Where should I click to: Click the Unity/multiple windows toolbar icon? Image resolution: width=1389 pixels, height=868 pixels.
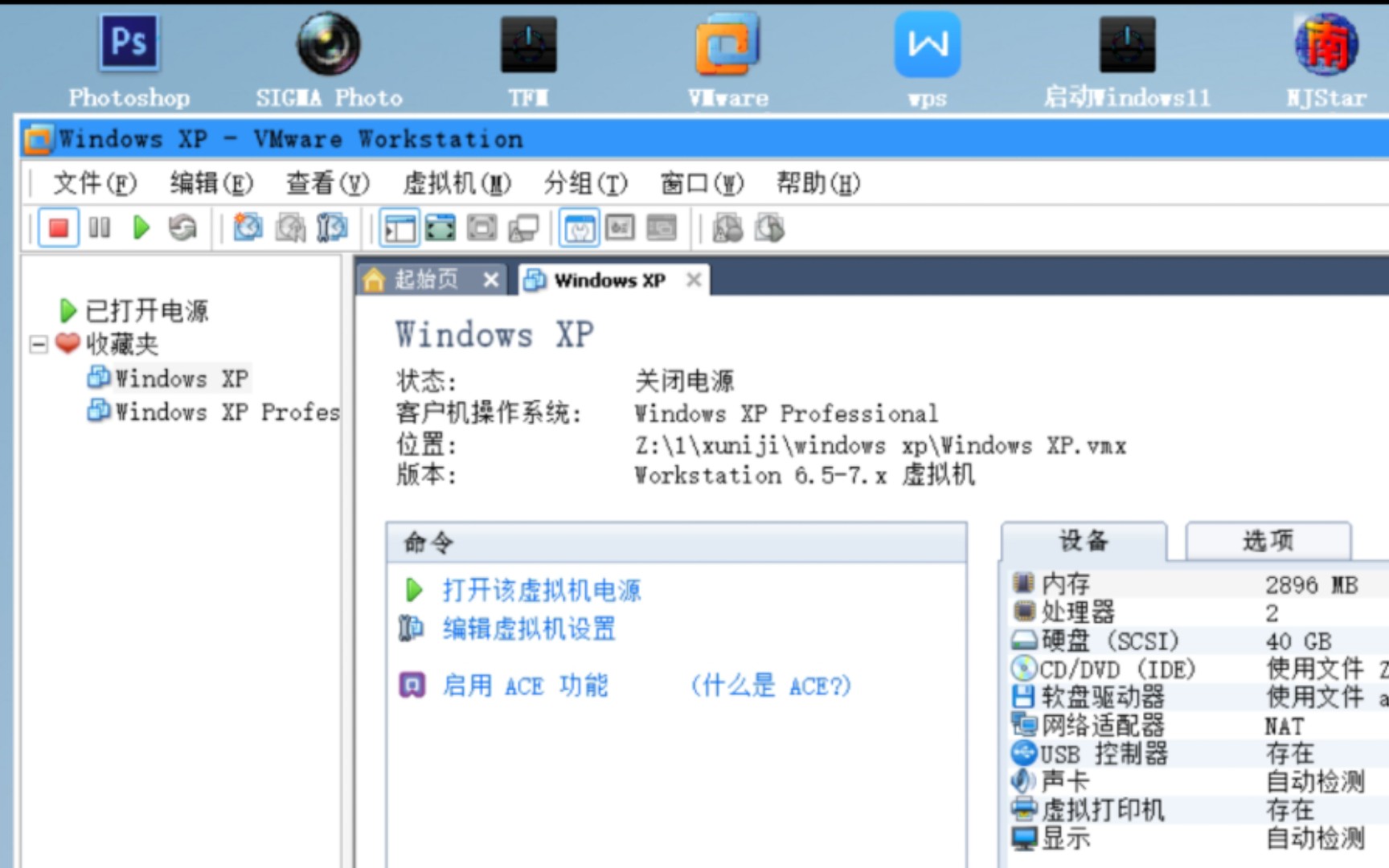pyautogui.click(x=523, y=228)
